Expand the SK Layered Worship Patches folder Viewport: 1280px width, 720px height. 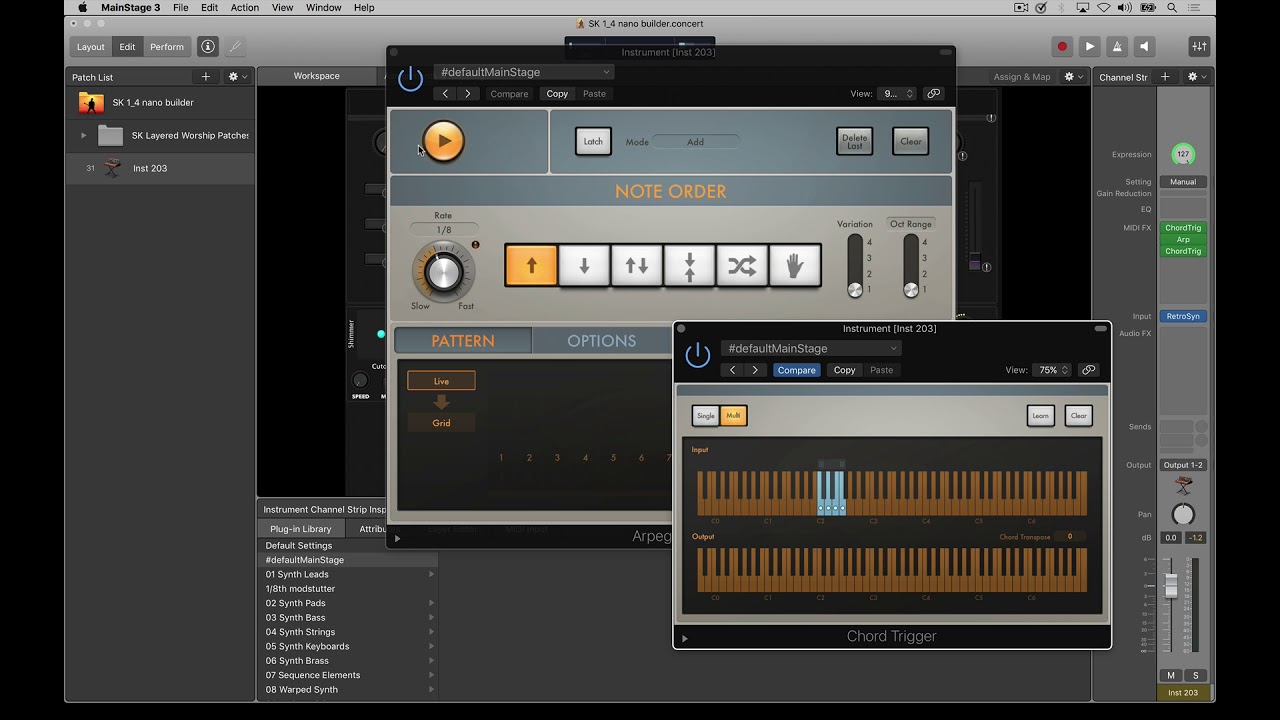point(83,135)
